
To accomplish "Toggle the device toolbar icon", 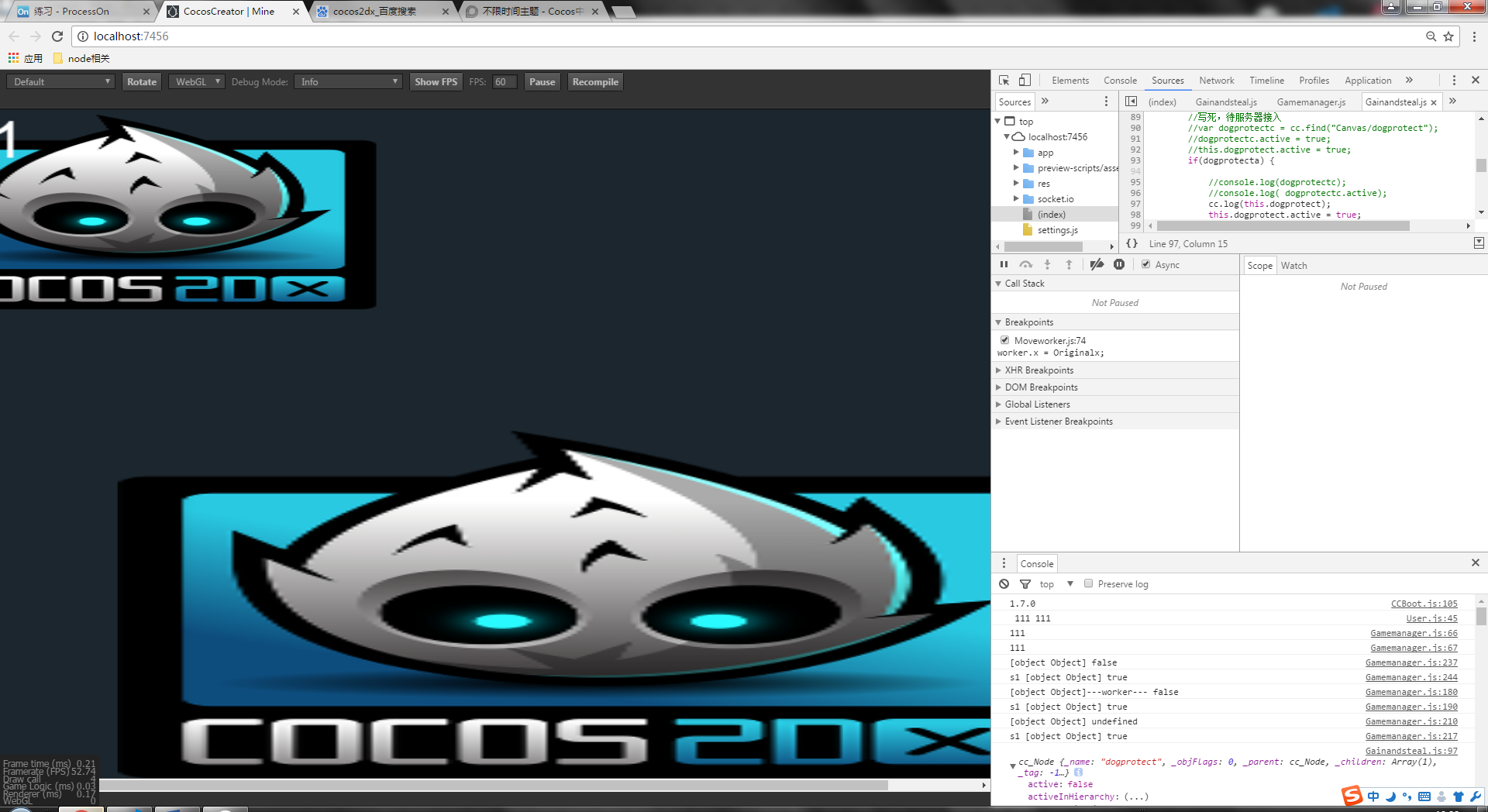I will [1025, 81].
